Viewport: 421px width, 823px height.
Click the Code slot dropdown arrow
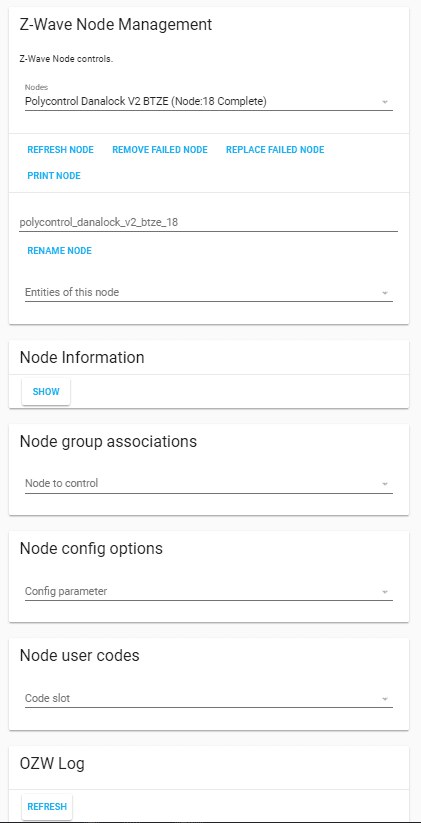[385, 699]
